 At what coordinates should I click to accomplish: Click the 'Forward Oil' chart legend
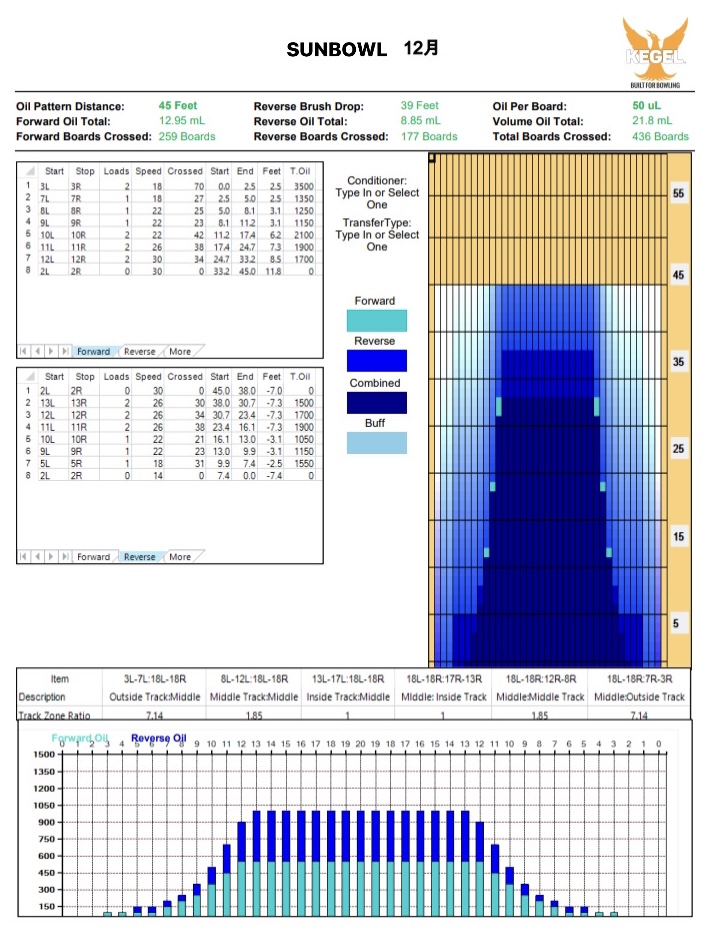(80, 738)
